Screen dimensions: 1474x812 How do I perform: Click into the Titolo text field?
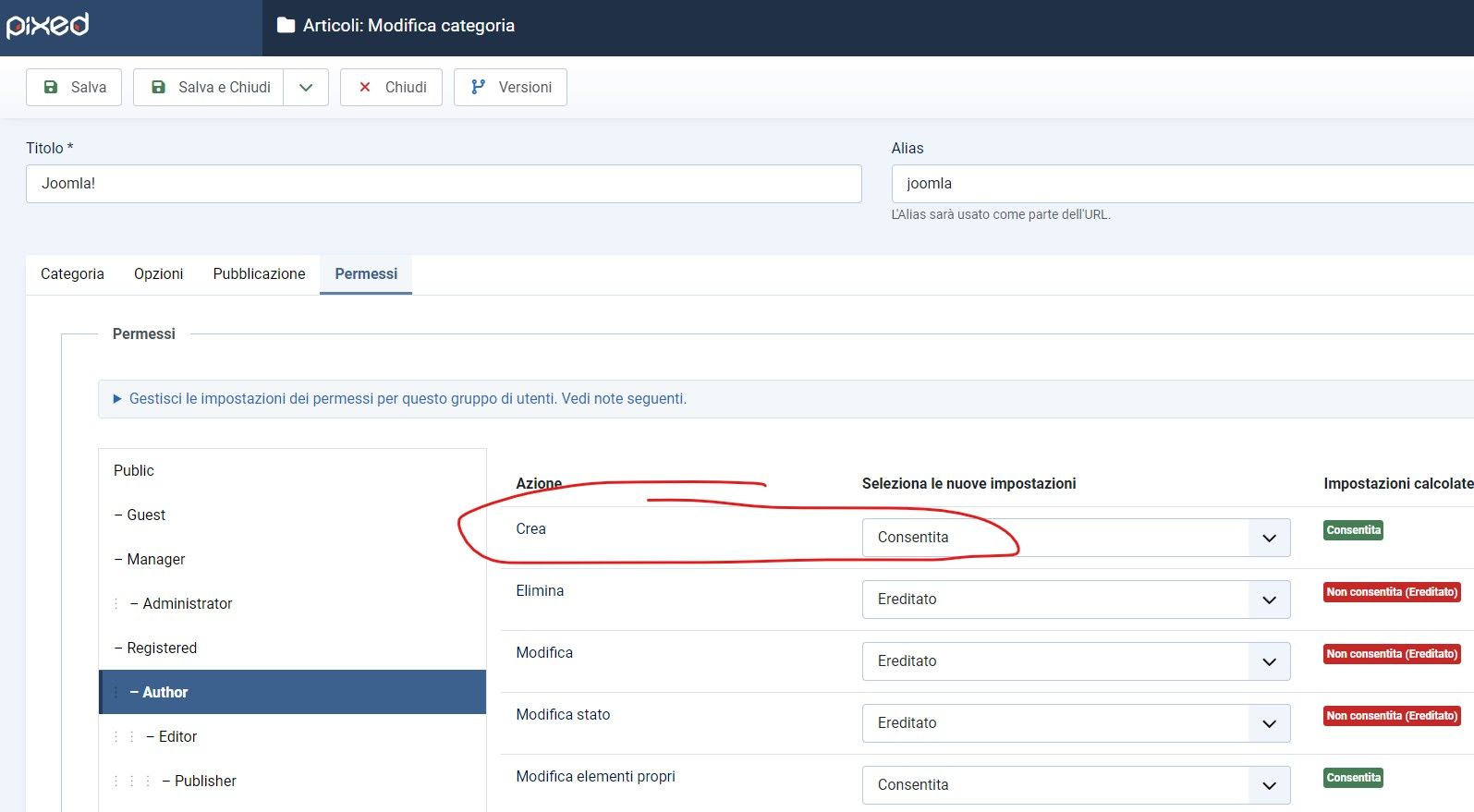444,184
